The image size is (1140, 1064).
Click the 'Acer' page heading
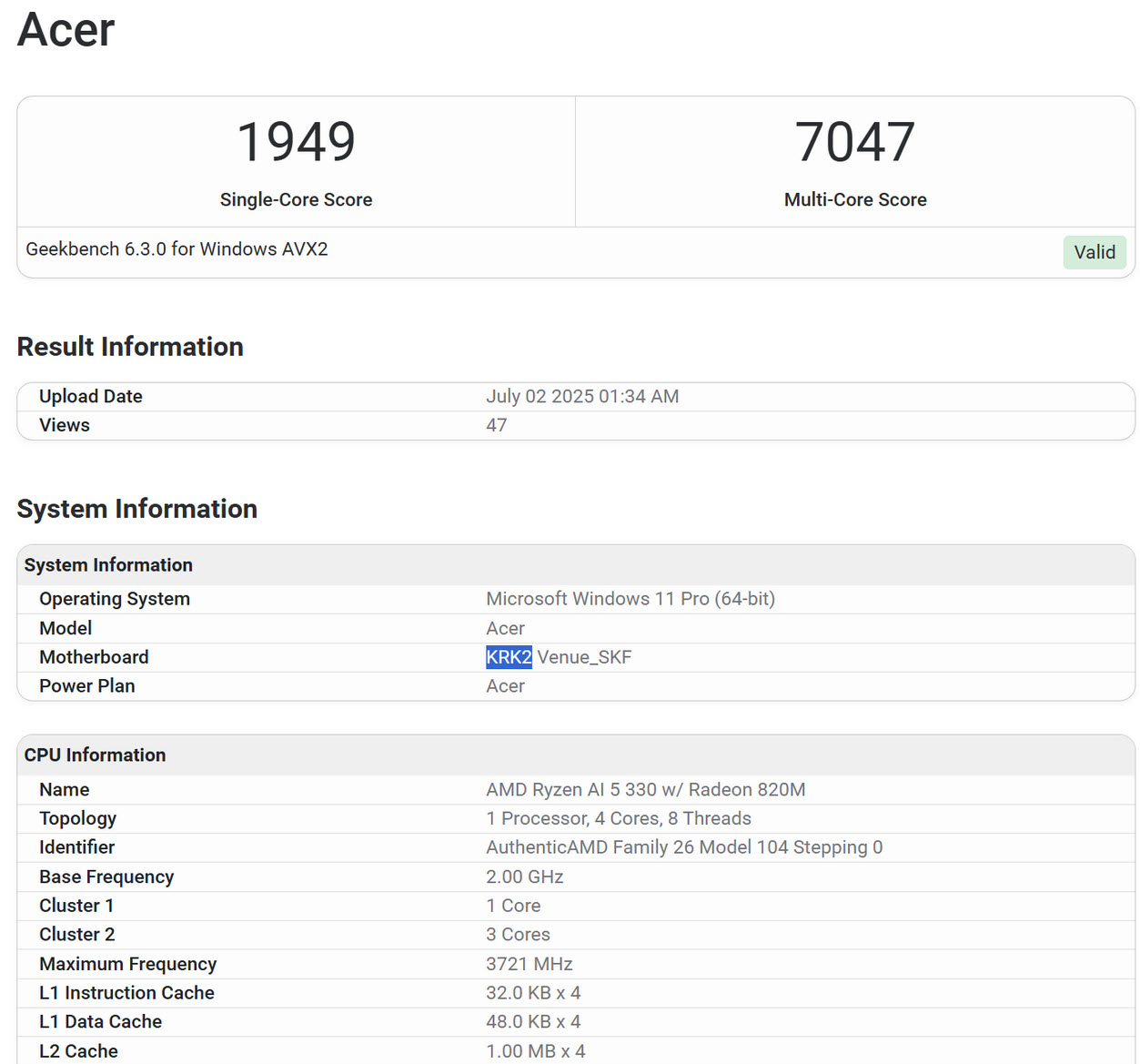pos(66,29)
